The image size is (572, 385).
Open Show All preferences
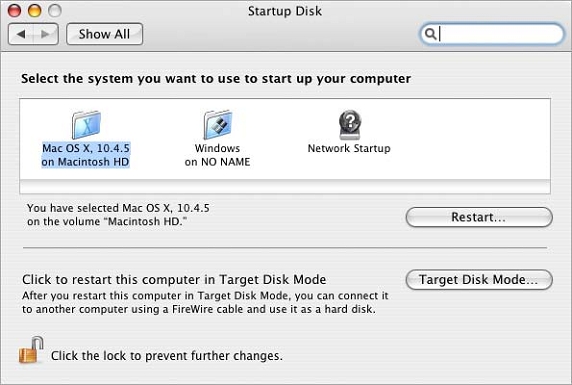(104, 34)
